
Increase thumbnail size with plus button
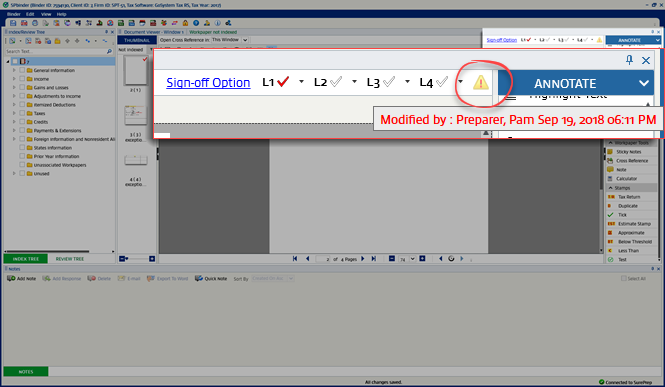[x=152, y=259]
